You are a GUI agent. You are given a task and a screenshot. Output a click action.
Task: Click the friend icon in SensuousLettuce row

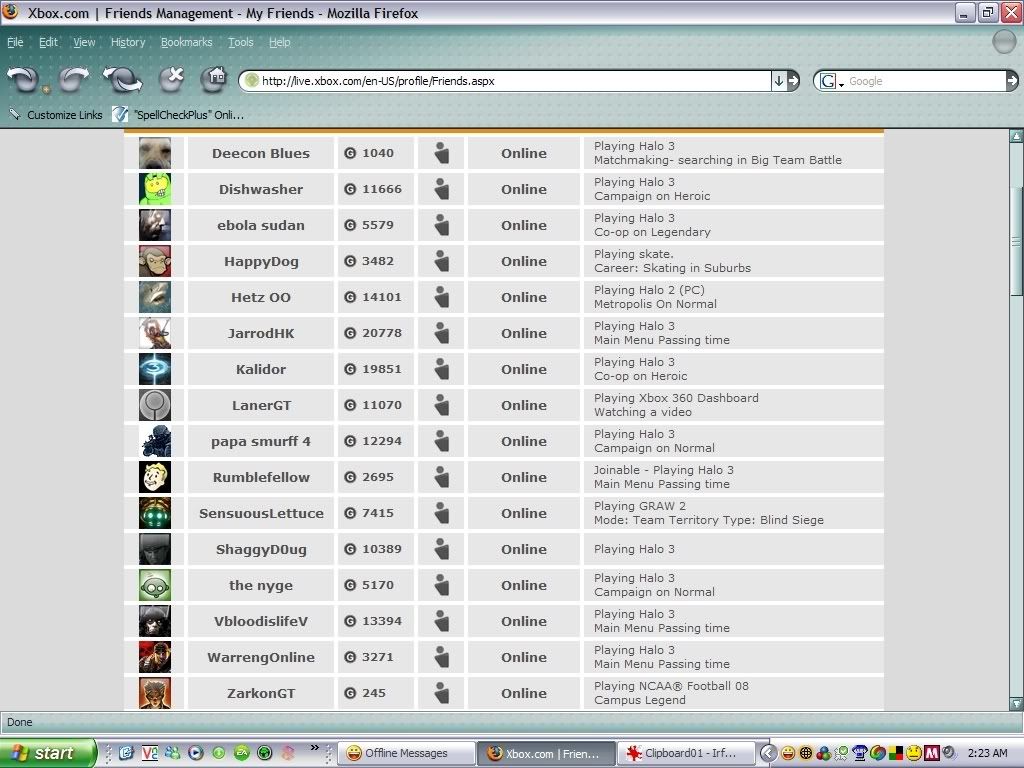442,513
